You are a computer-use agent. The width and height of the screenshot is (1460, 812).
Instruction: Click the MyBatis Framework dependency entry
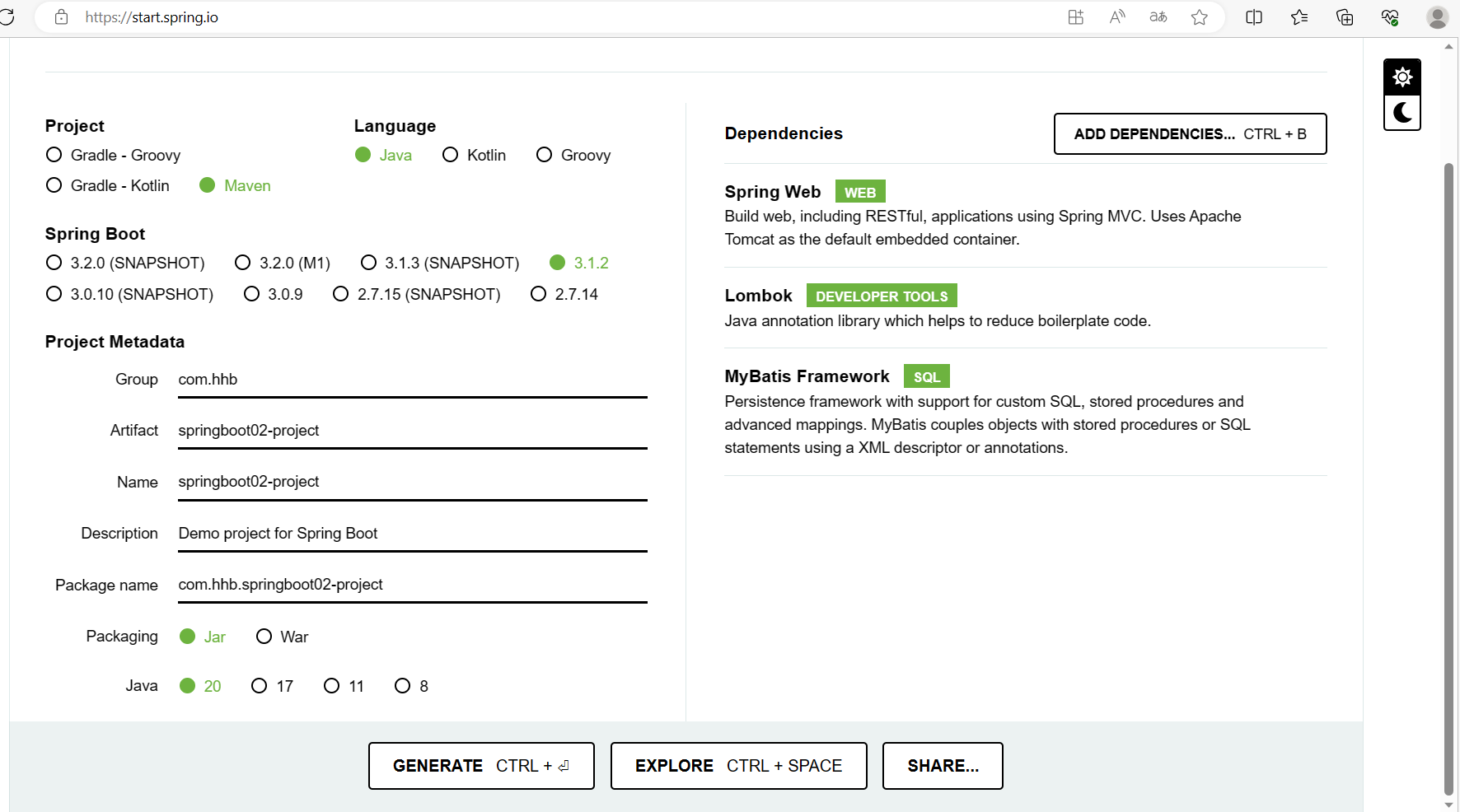(x=1026, y=412)
